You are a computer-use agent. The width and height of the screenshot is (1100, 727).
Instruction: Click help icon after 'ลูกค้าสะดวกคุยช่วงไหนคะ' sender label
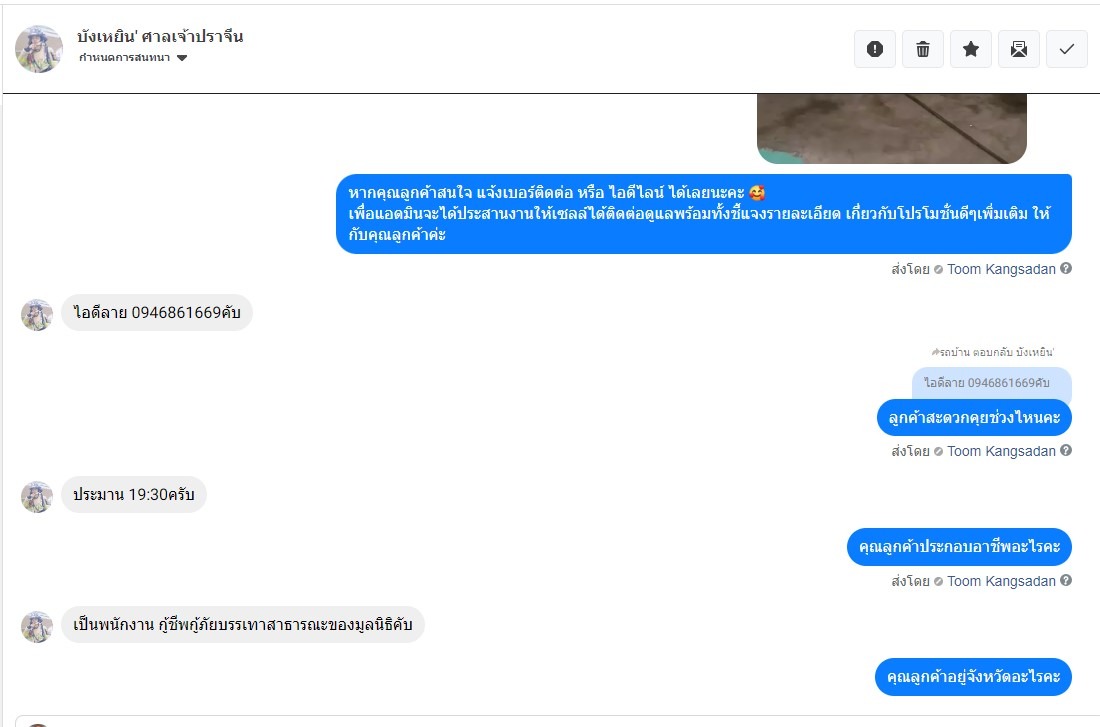point(1066,451)
